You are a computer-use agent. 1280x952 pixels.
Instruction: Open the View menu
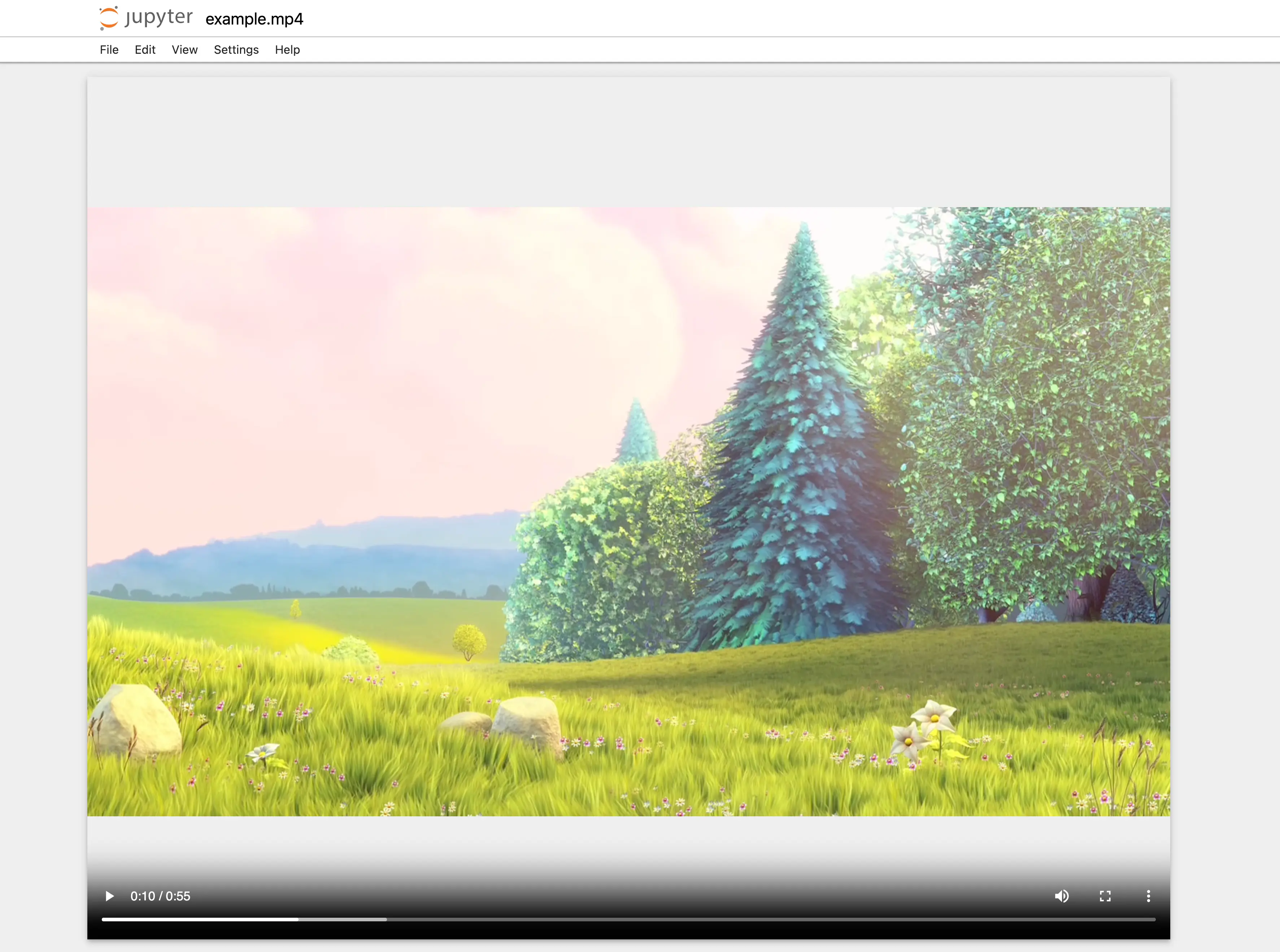click(184, 49)
